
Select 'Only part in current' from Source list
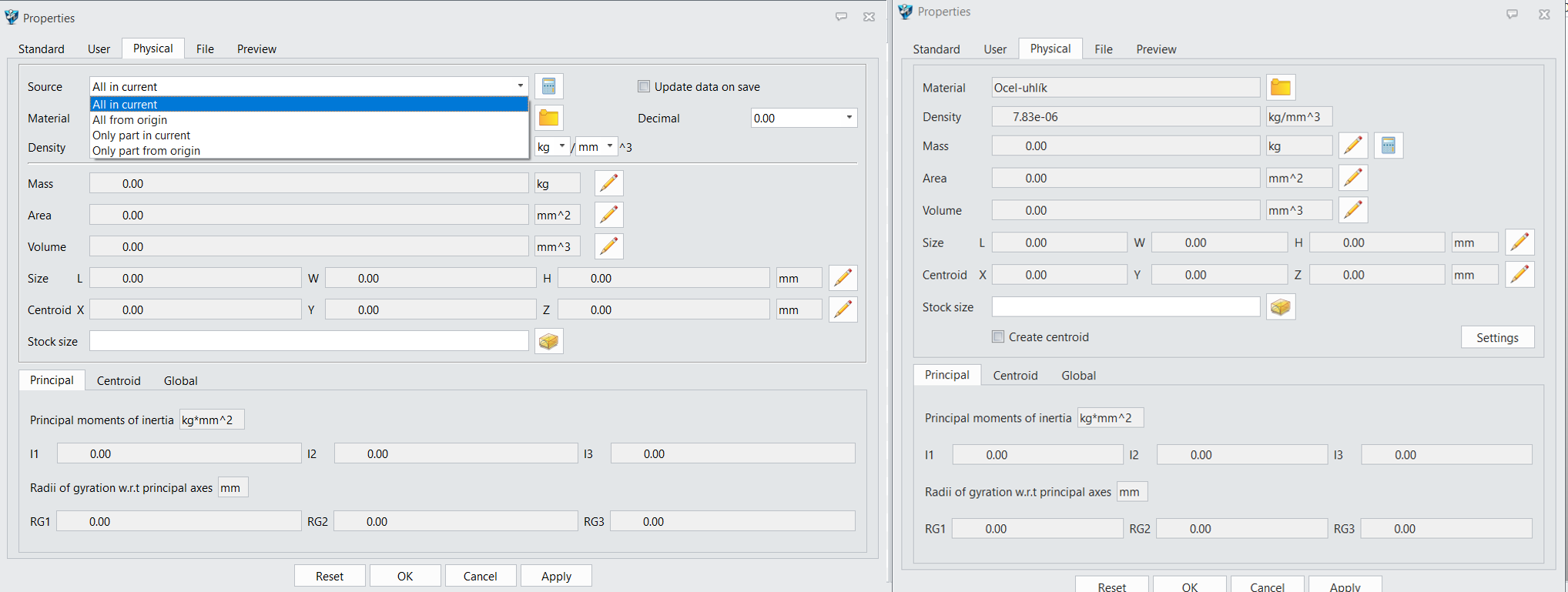point(141,135)
